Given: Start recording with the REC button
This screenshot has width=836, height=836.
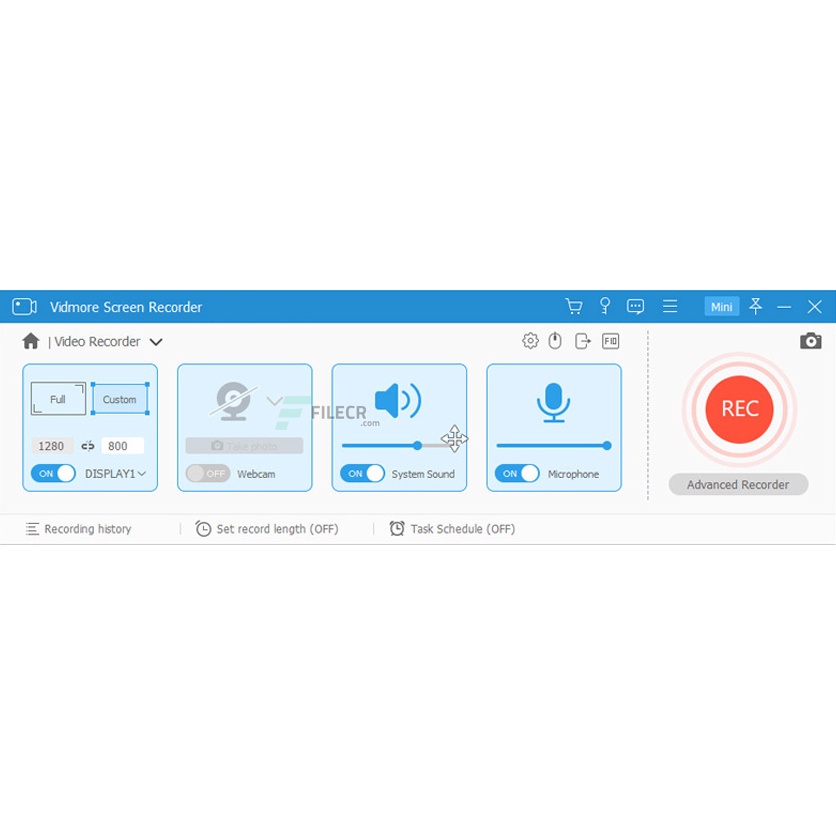Looking at the screenshot, I should [x=739, y=409].
